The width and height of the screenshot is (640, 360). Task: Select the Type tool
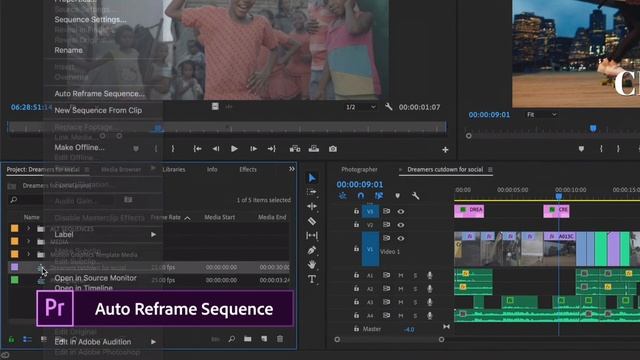(312, 279)
